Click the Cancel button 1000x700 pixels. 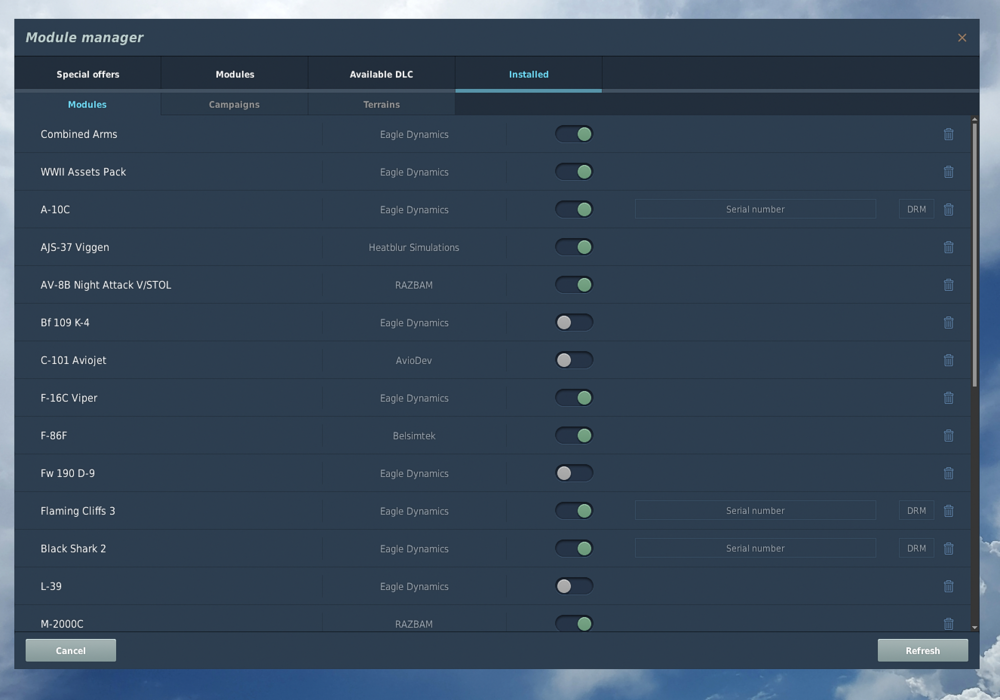click(71, 650)
